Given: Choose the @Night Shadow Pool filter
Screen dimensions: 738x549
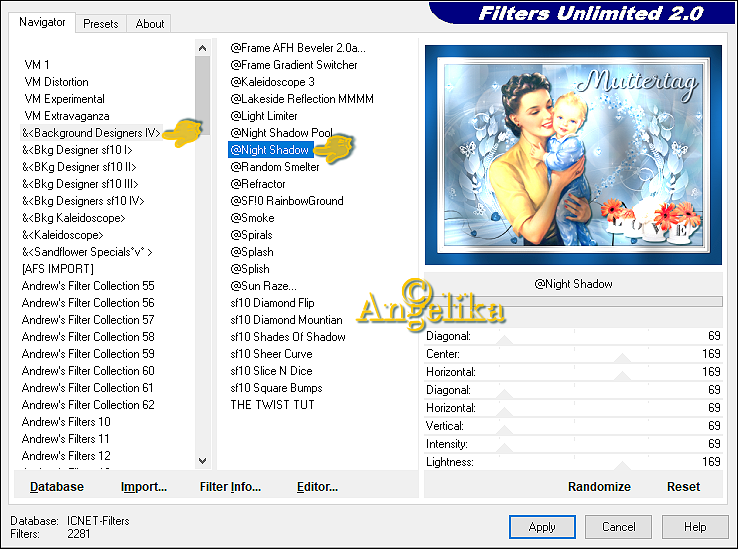Looking at the screenshot, I should 281,133.
